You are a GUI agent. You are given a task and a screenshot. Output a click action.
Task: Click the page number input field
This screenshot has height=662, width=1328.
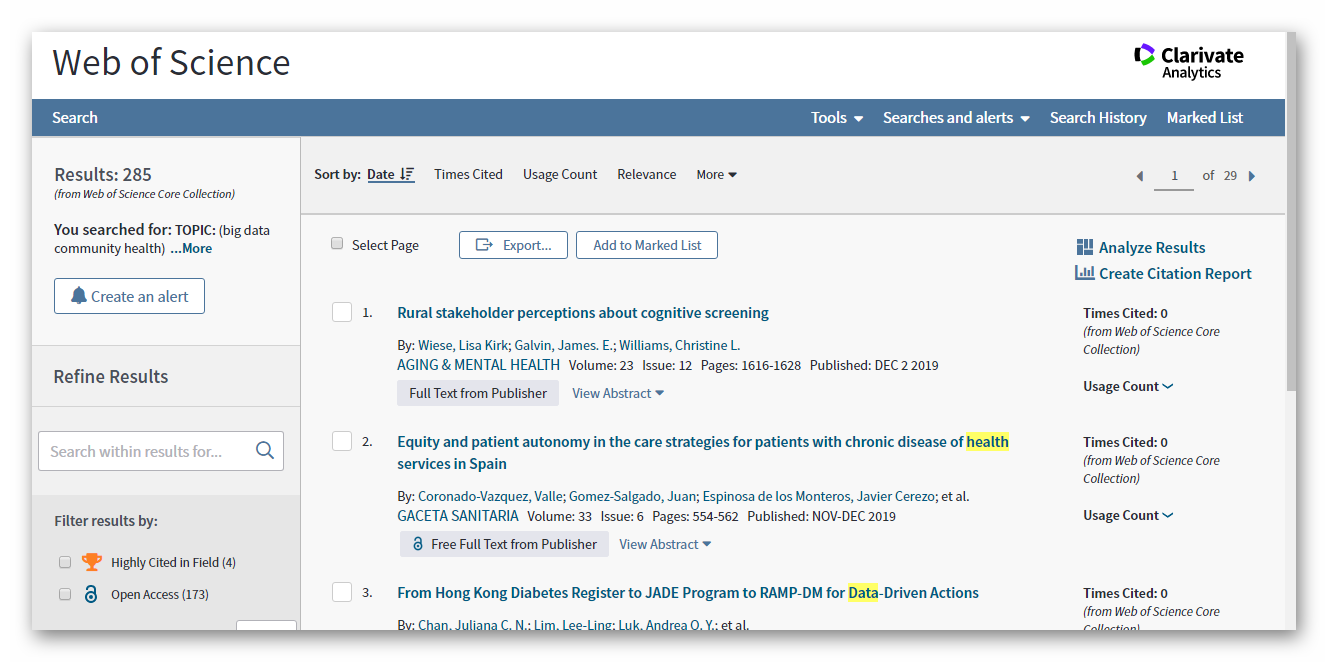tap(1174, 176)
